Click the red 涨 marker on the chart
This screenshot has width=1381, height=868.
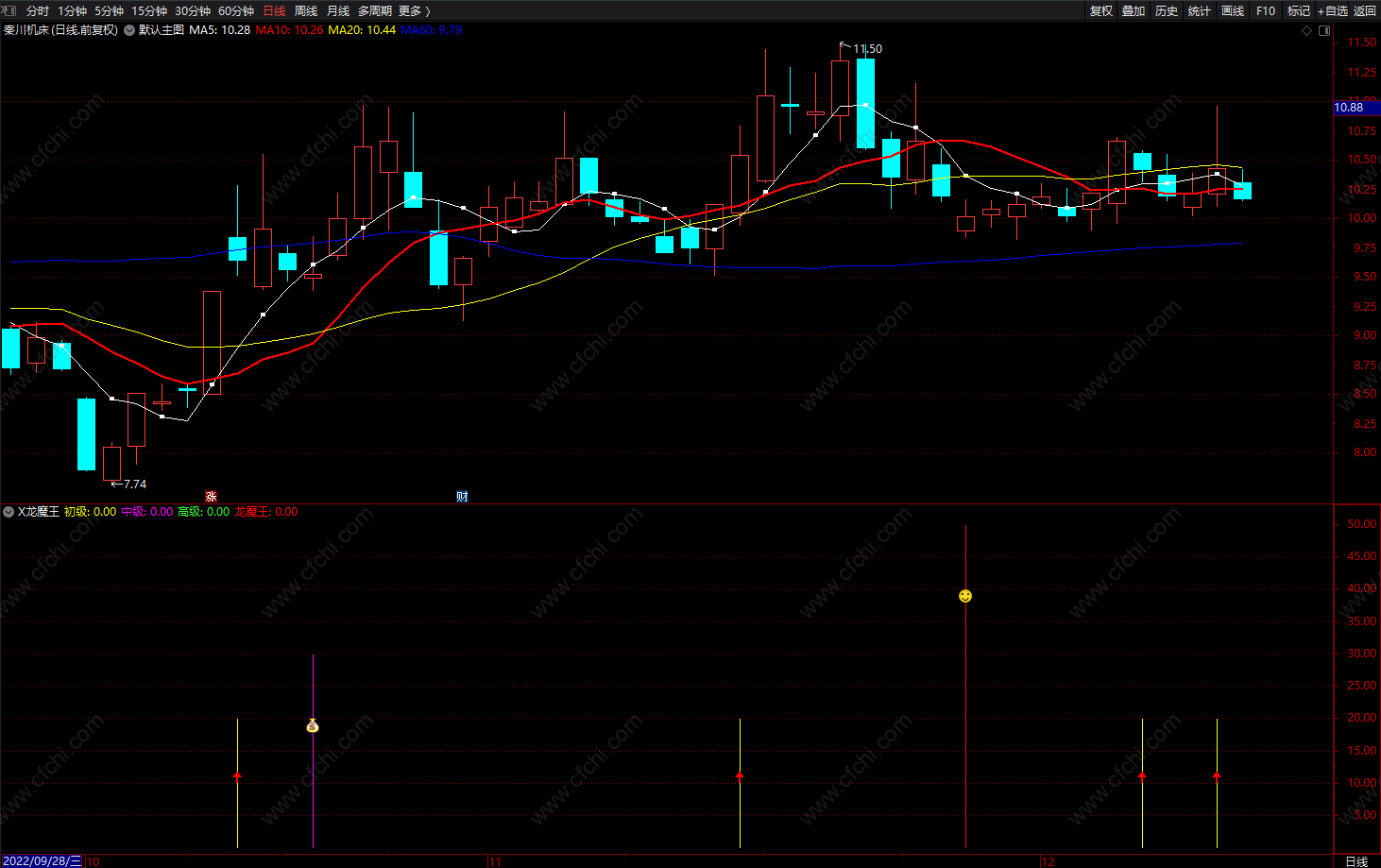tap(211, 497)
